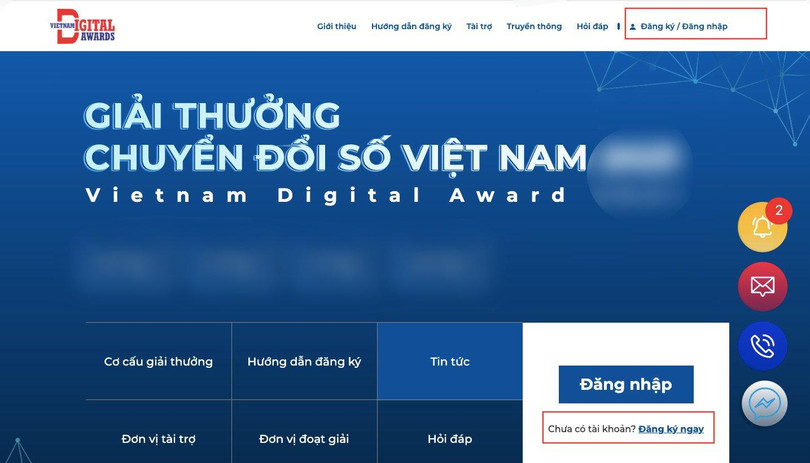Open the Tin tức tile
Image resolution: width=810 pixels, height=463 pixels.
click(450, 361)
